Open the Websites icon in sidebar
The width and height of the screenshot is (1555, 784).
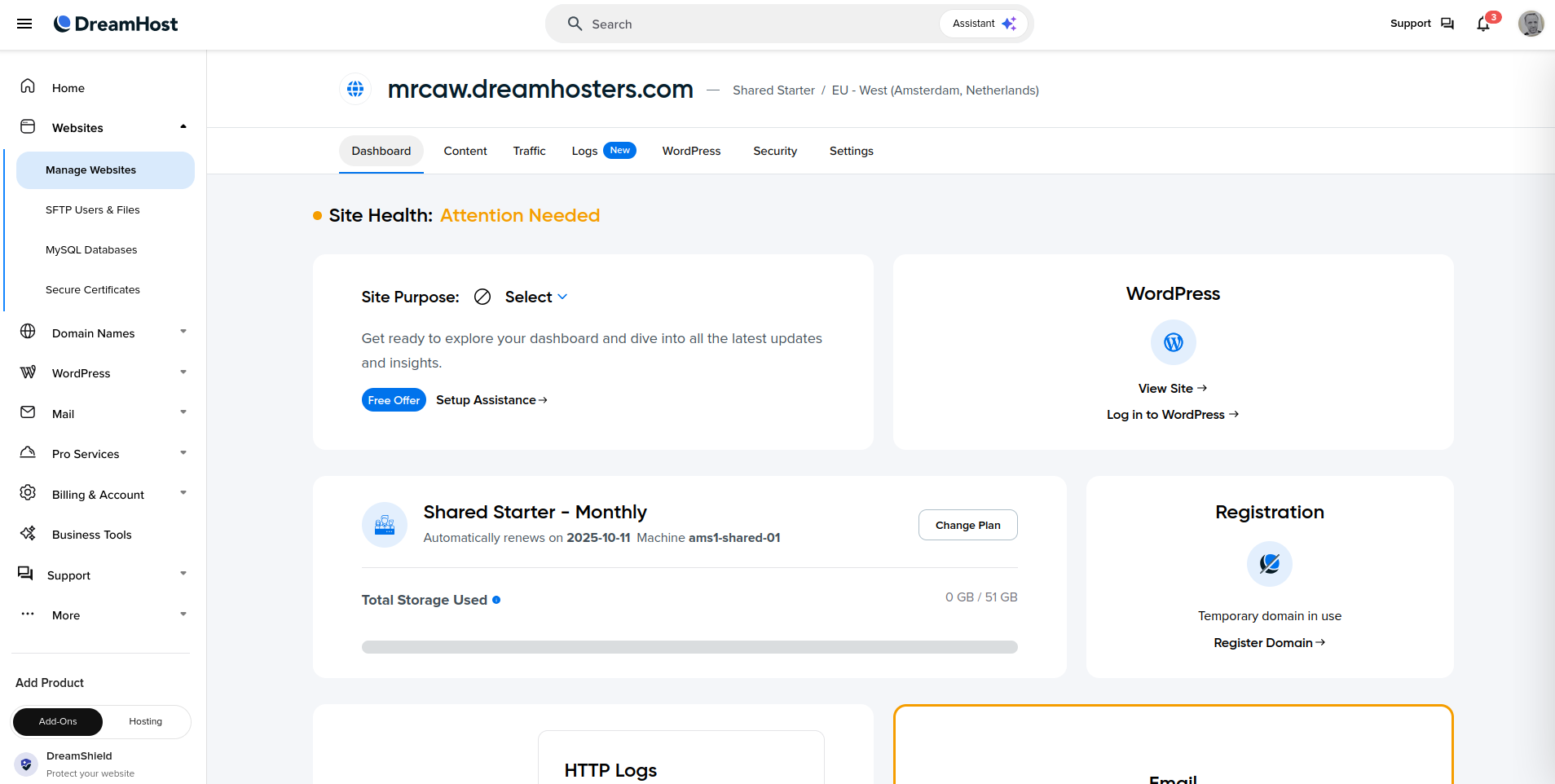coord(28,126)
